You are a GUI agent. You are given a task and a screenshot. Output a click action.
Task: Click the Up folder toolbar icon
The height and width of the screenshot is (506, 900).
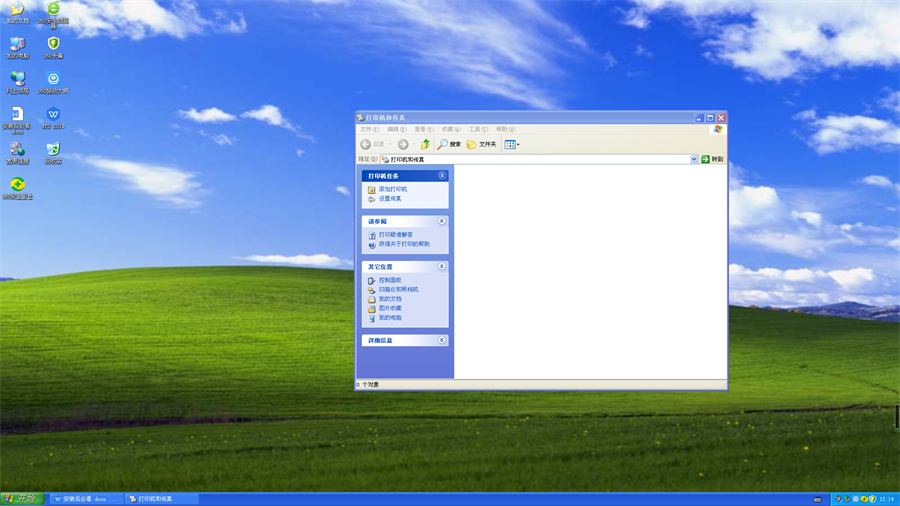[425, 144]
